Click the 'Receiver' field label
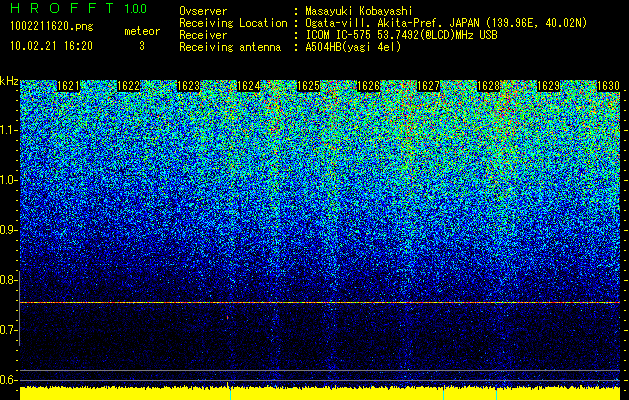 [203, 35]
